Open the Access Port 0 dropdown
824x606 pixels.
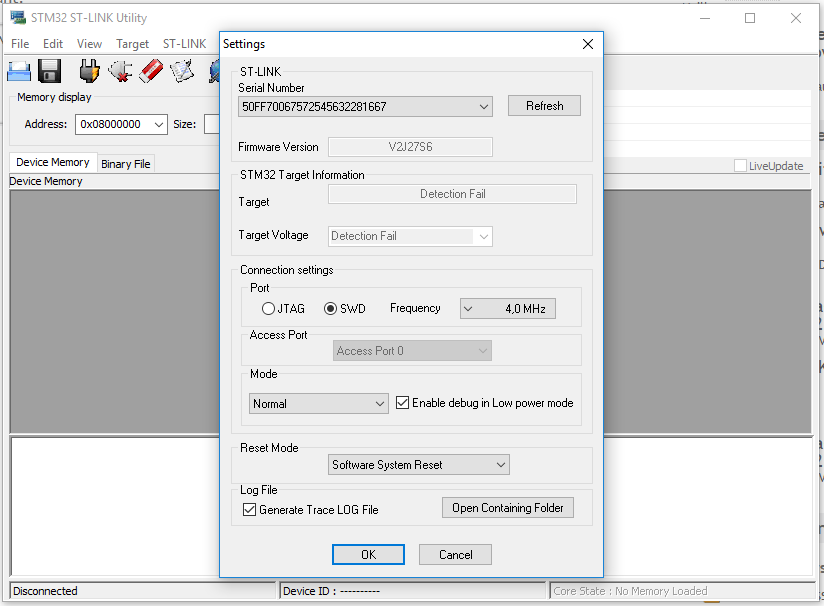click(x=413, y=351)
